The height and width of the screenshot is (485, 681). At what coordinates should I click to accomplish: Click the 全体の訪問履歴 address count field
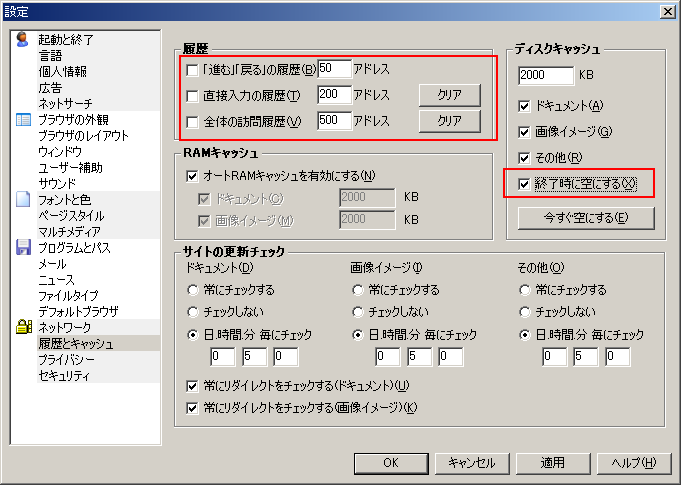(334, 121)
